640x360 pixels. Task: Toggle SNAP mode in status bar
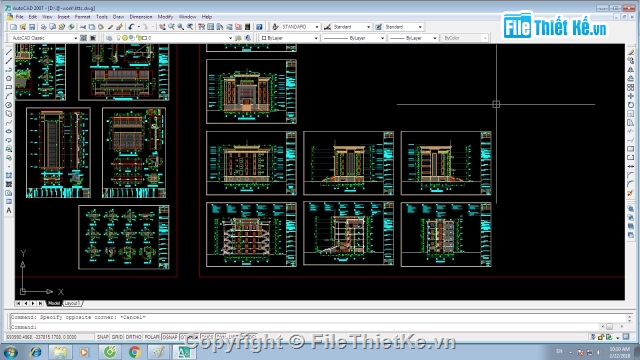(102, 337)
